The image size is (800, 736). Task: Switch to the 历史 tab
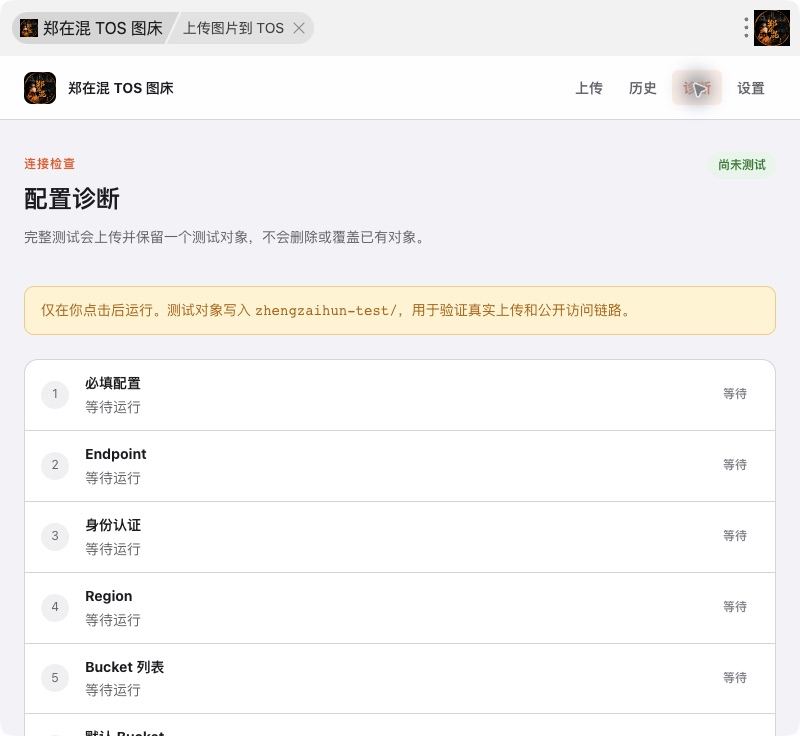(642, 88)
